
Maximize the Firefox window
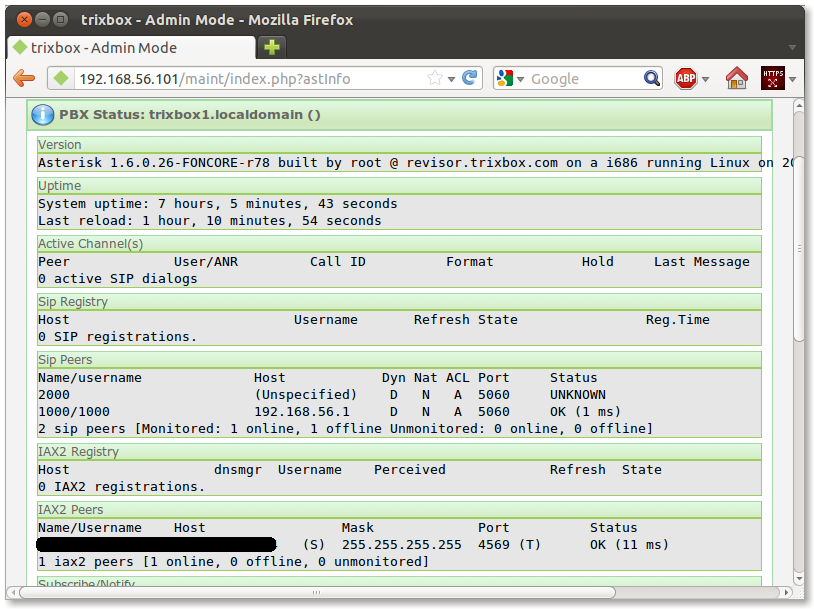61,20
